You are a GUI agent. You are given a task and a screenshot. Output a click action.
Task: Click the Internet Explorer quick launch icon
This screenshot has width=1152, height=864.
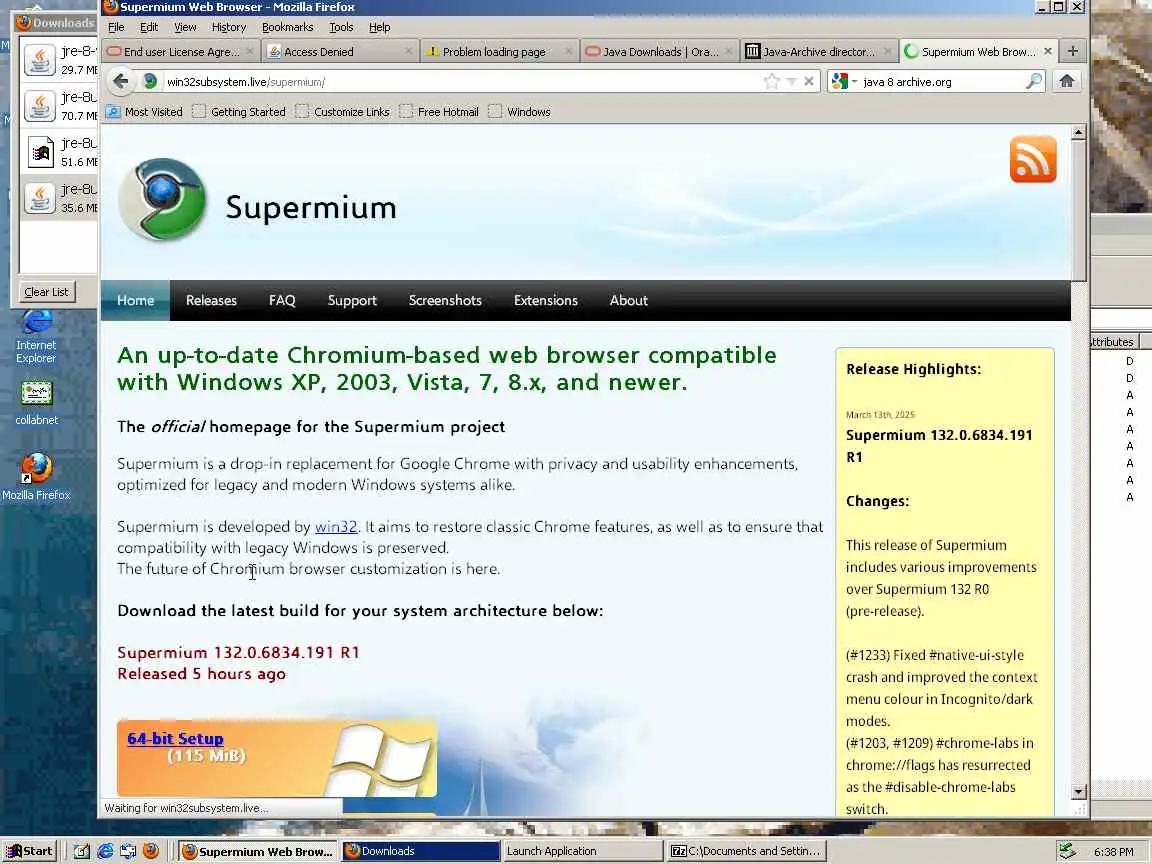click(106, 851)
